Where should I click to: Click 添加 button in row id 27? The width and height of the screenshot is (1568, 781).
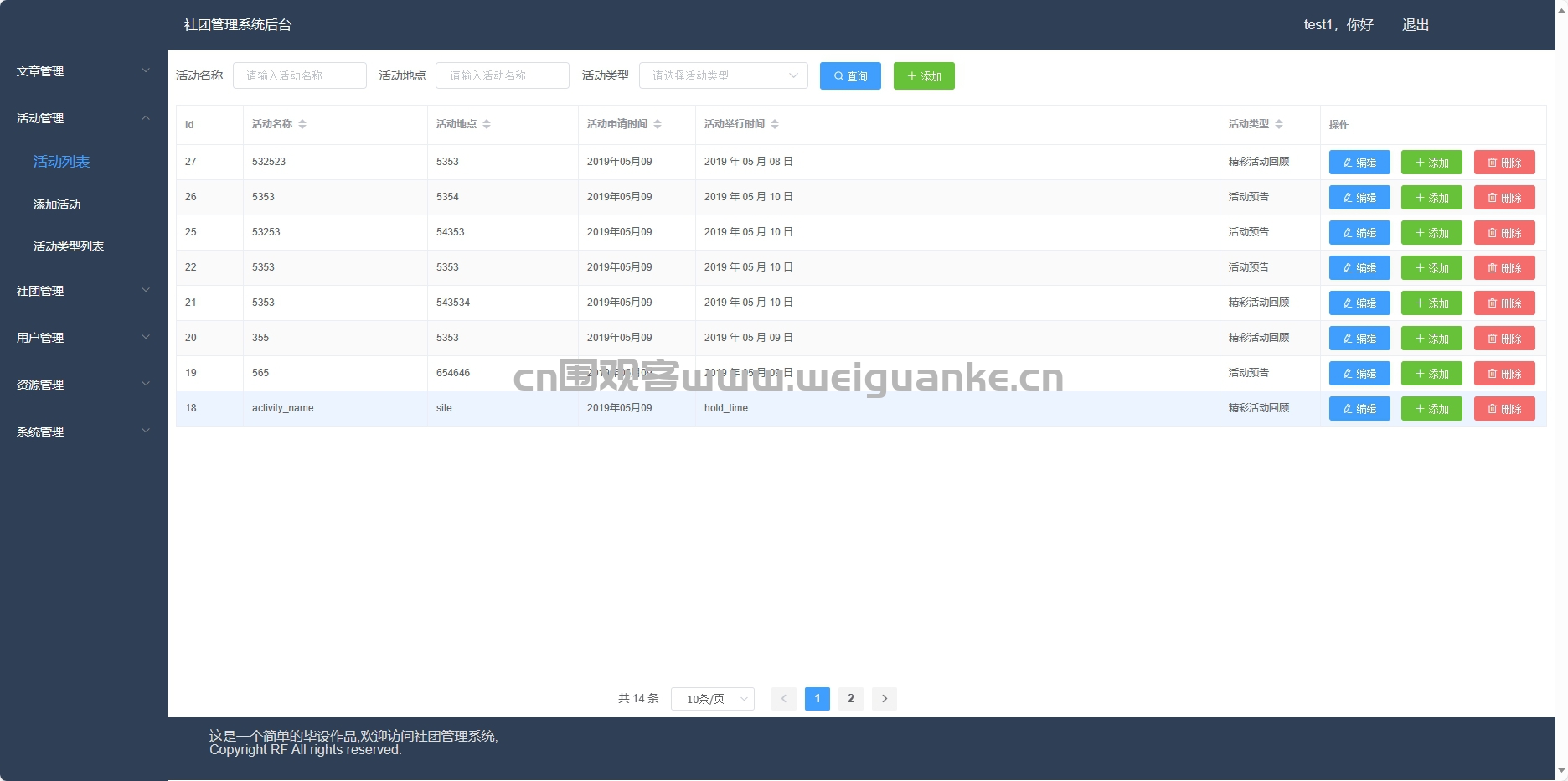click(x=1431, y=163)
